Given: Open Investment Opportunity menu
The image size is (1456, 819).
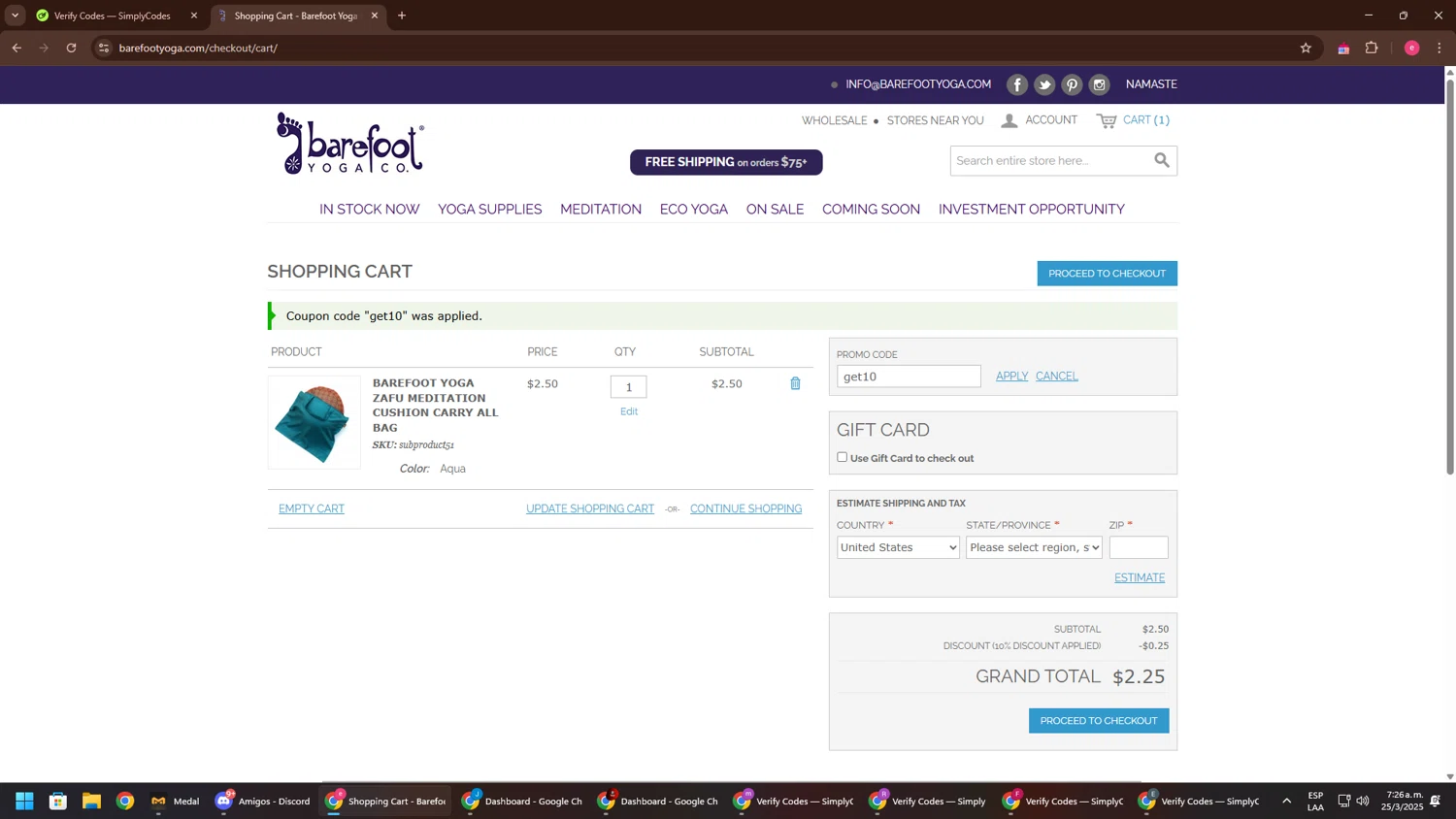Looking at the screenshot, I should pos(1032,209).
